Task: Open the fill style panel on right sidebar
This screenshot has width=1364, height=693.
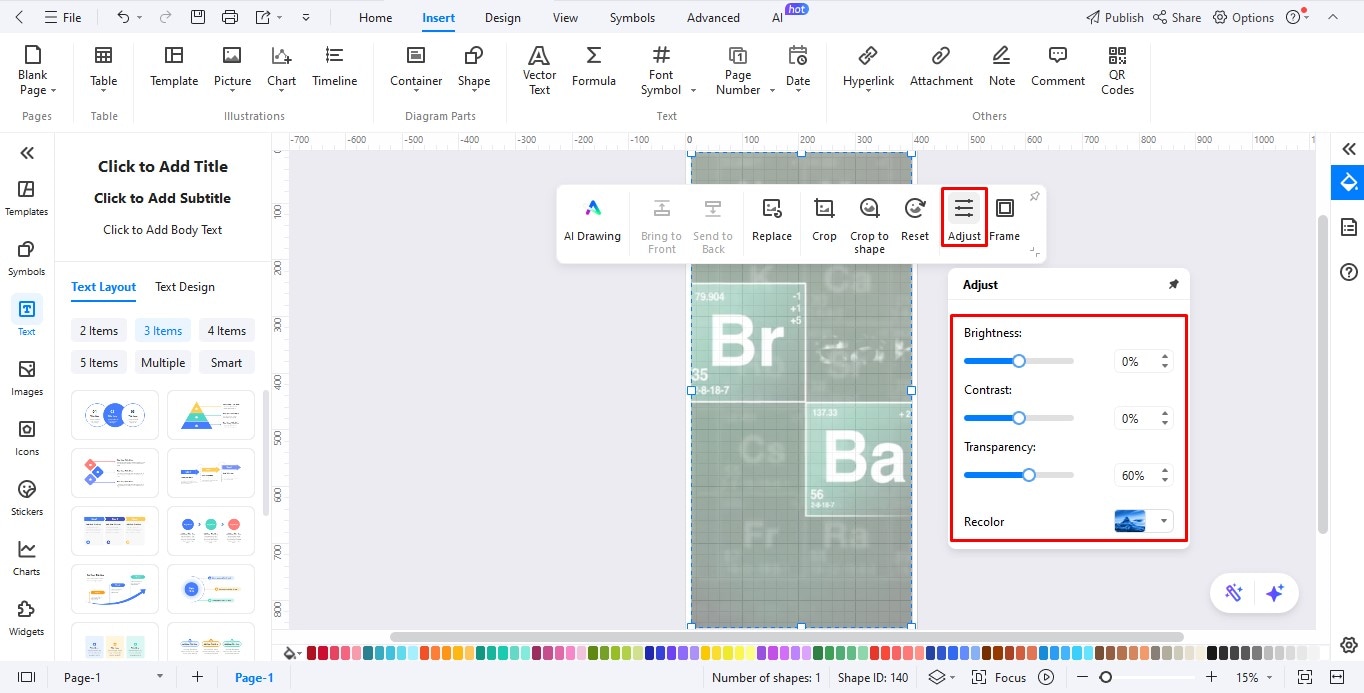Action: point(1349,182)
